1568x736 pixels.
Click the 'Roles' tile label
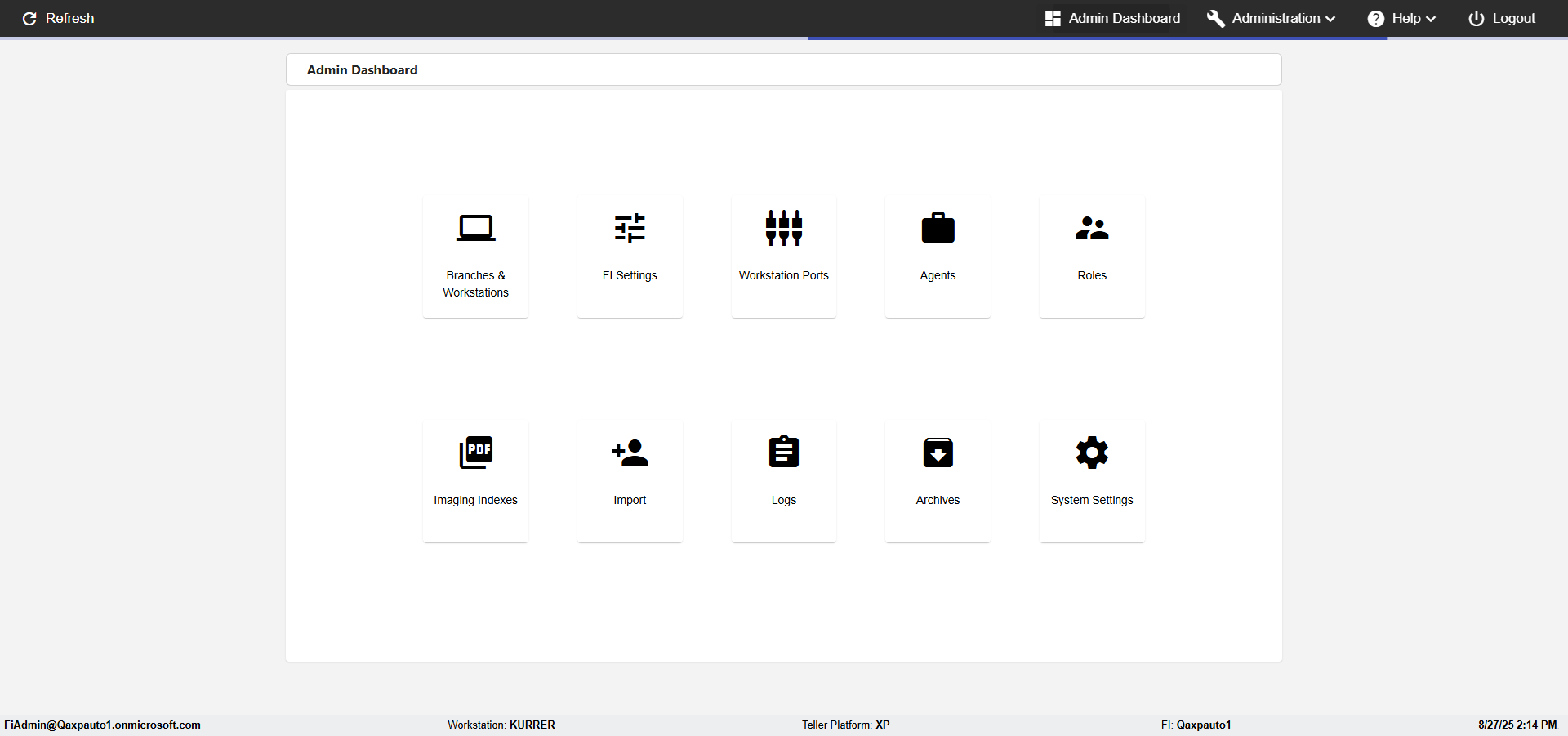tap(1092, 275)
